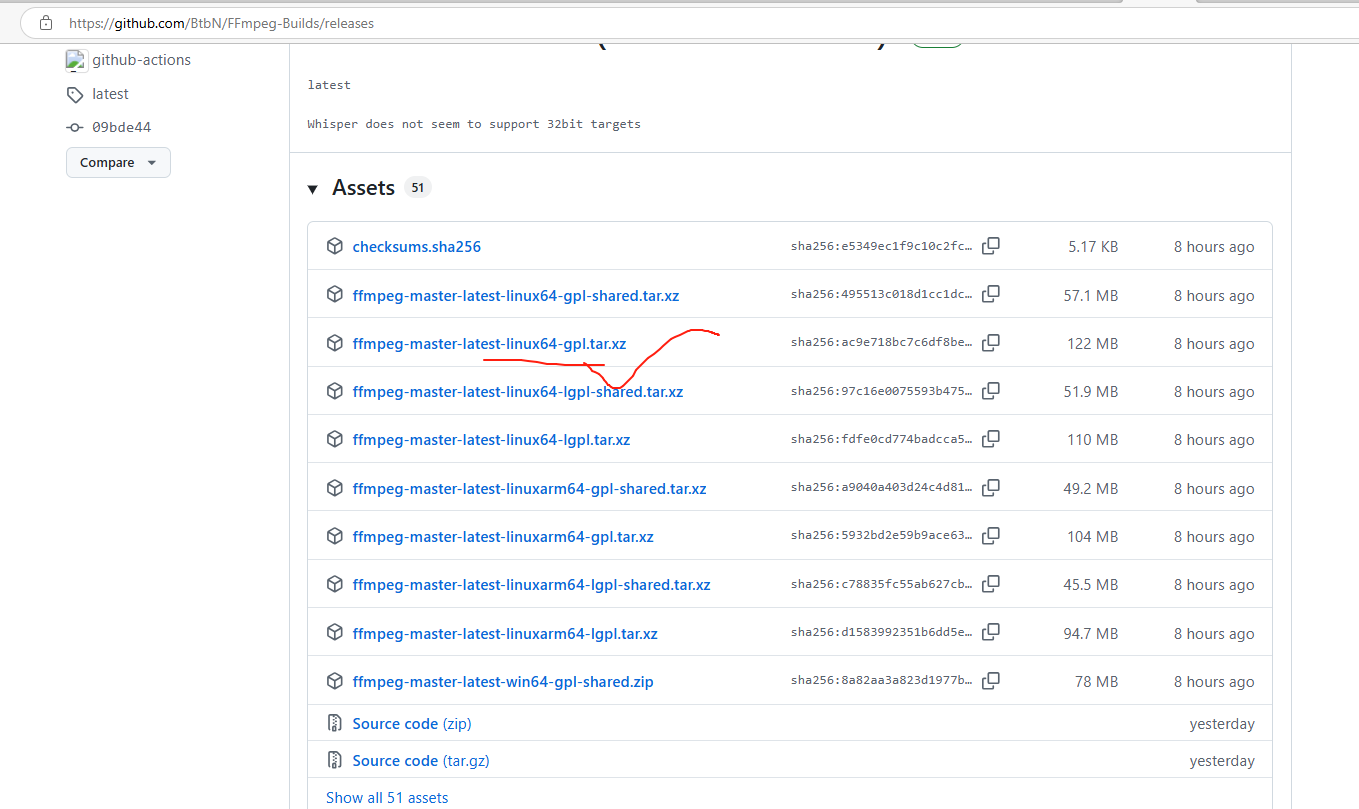
Task: Click package icon beside checksums.sha256
Action: (x=335, y=247)
